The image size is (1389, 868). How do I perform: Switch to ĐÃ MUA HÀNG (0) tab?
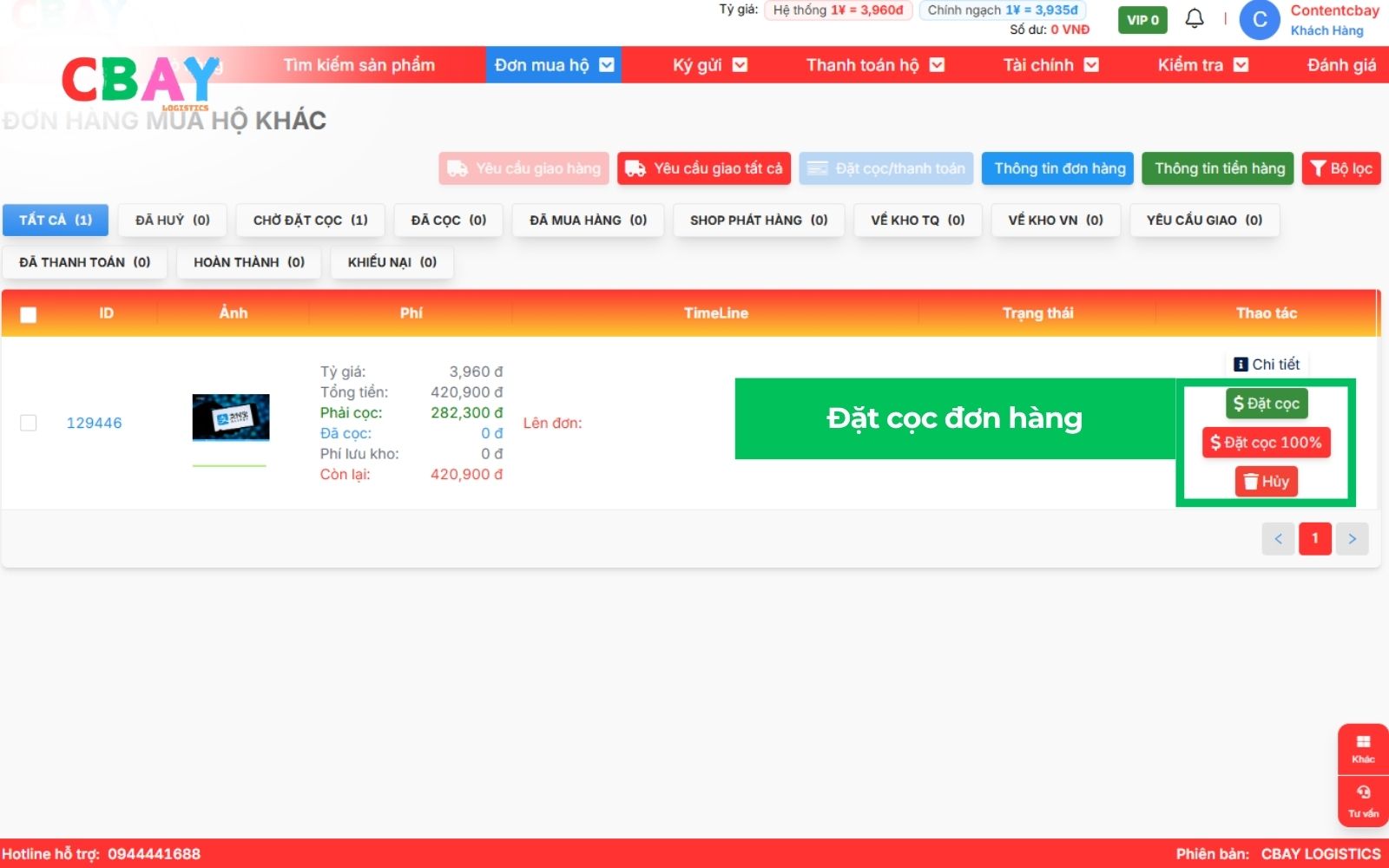[589, 220]
